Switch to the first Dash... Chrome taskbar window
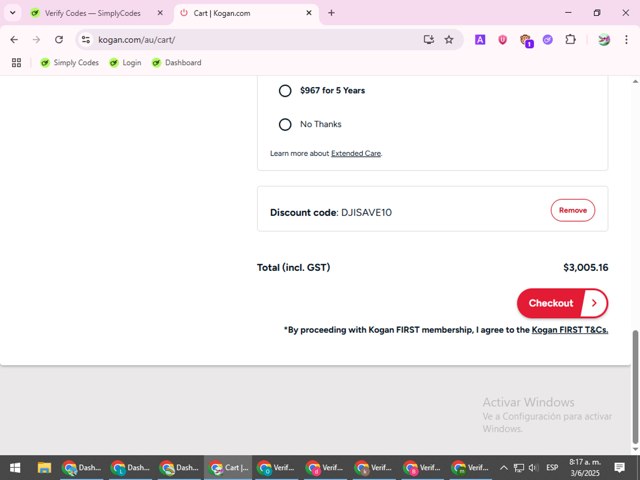The width and height of the screenshot is (640, 480). (x=81, y=467)
